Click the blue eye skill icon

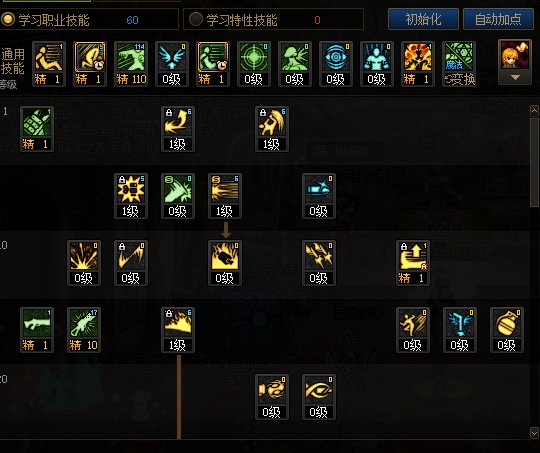click(336, 64)
